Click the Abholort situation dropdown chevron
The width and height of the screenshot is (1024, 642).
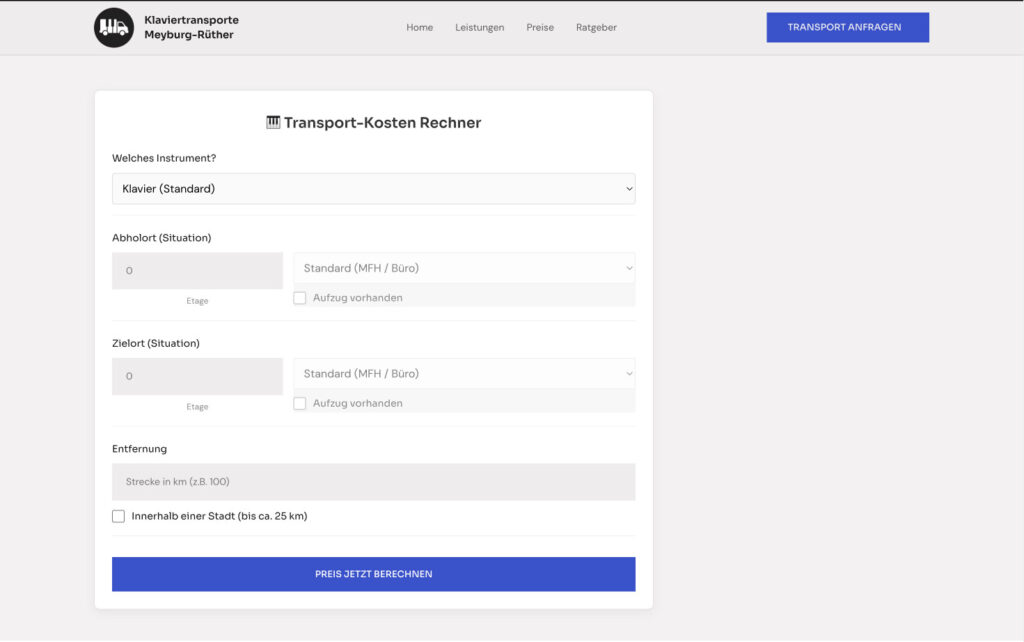(629, 267)
